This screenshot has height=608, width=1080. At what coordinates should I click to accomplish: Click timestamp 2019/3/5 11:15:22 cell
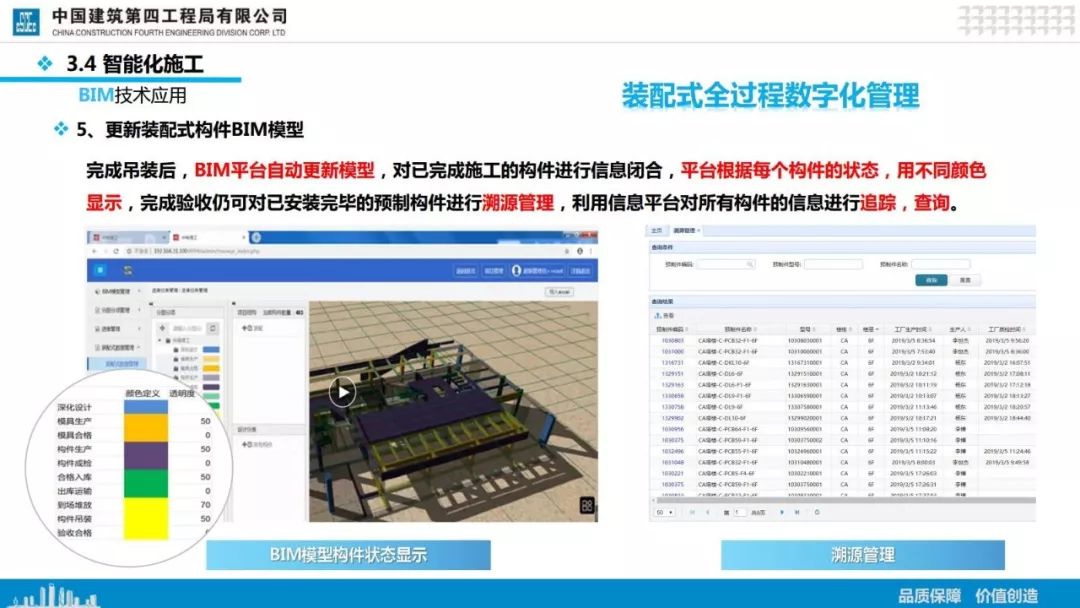tap(913, 451)
